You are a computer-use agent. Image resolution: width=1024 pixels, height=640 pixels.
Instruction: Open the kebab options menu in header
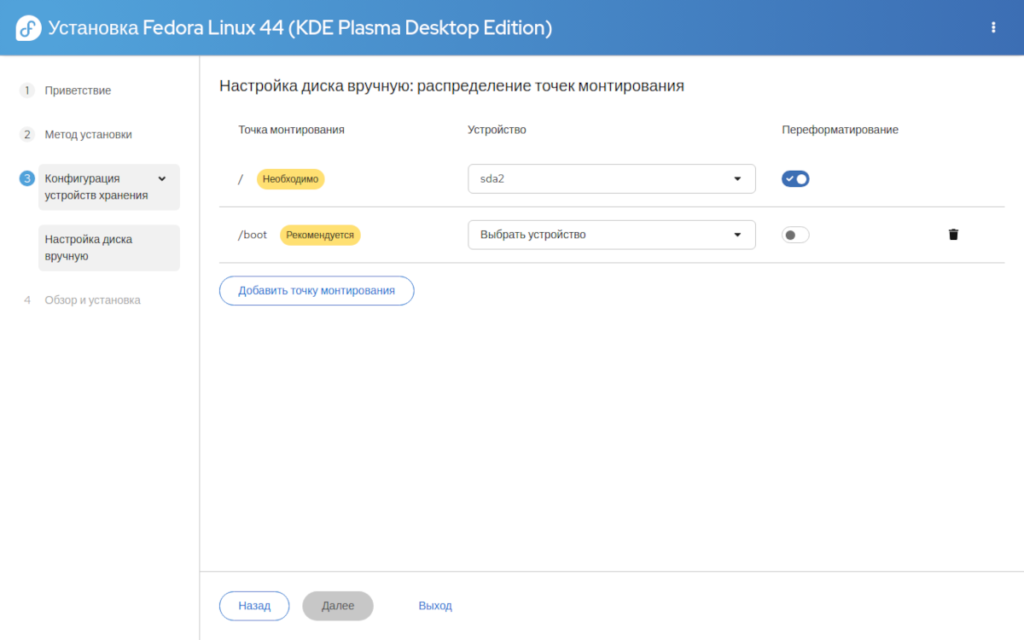point(993,27)
